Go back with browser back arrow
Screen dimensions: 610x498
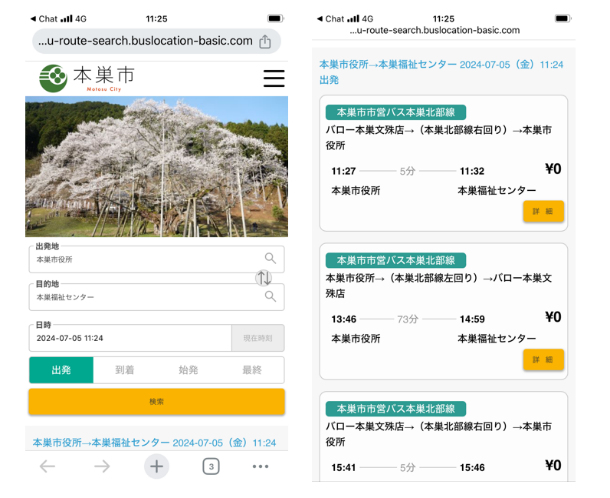coord(47,466)
